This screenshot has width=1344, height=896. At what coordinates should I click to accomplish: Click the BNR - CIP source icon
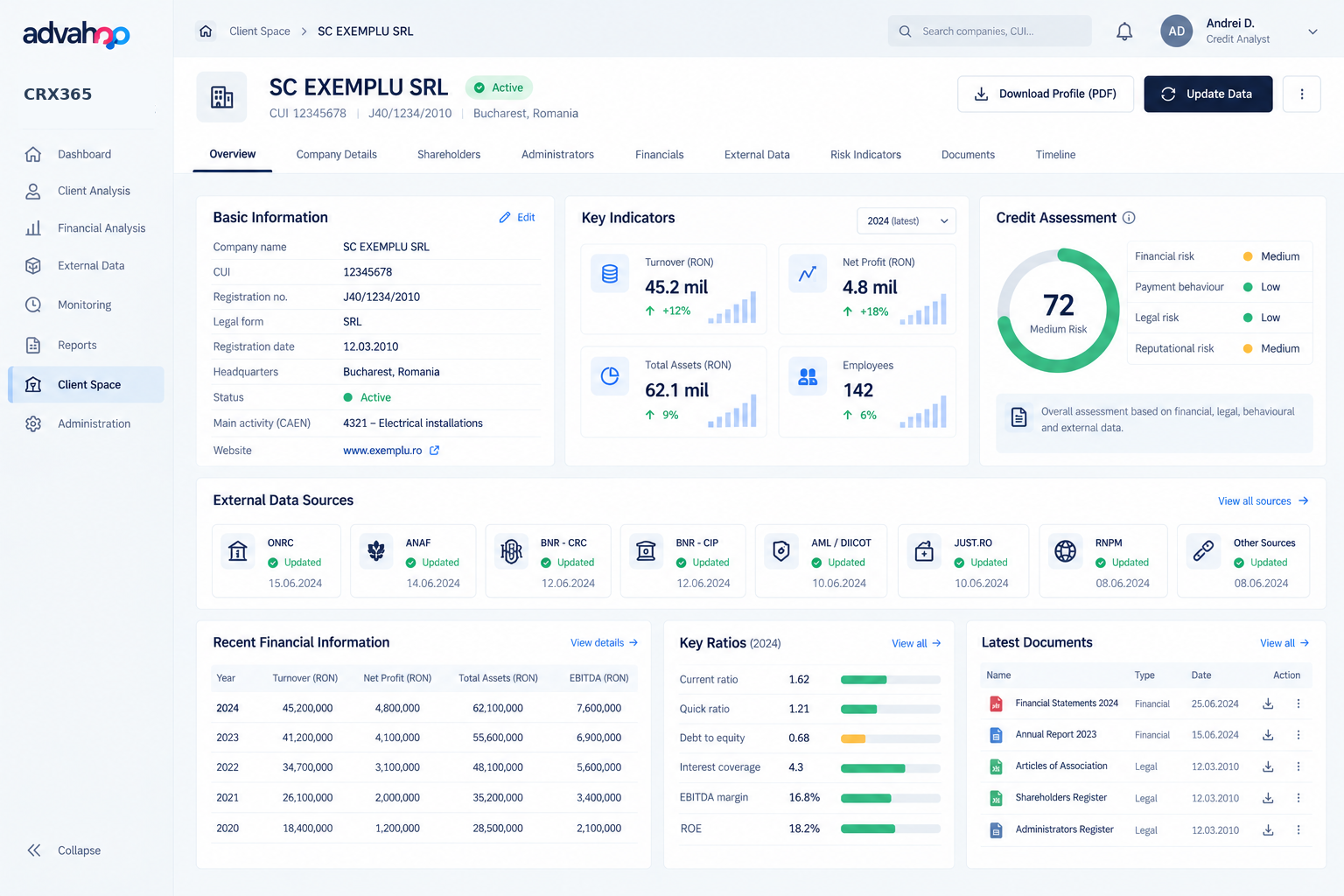click(x=646, y=551)
